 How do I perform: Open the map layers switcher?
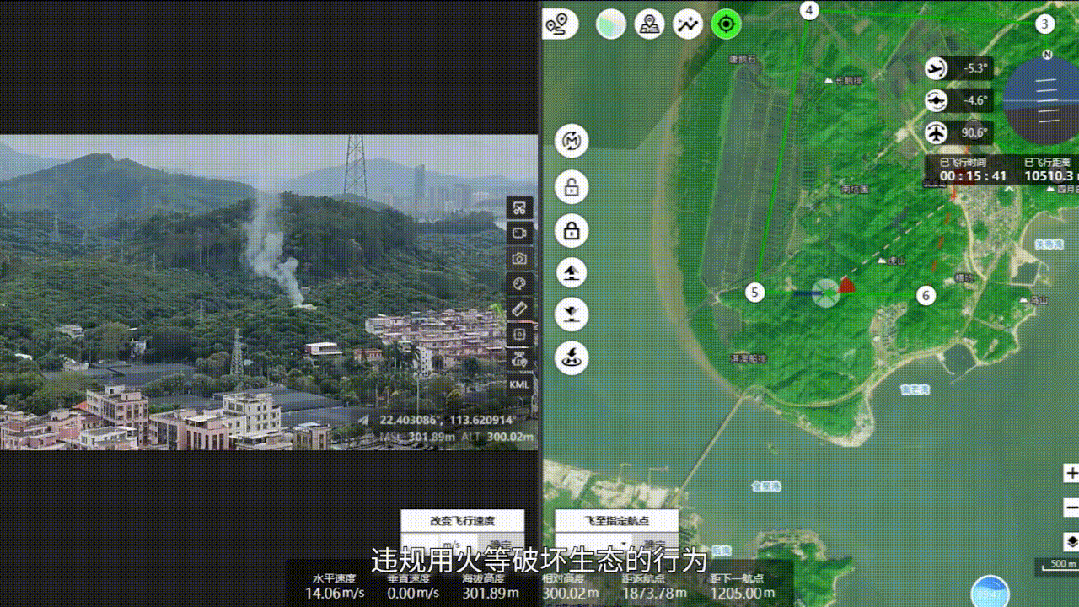pos(1071,541)
